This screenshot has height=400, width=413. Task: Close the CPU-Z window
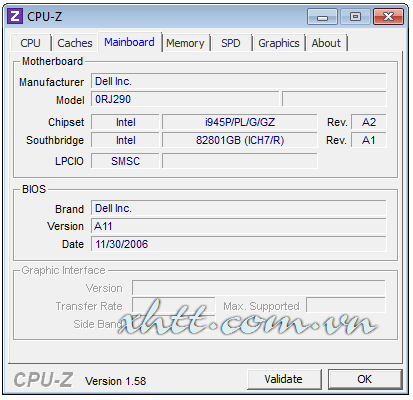pos(388,17)
